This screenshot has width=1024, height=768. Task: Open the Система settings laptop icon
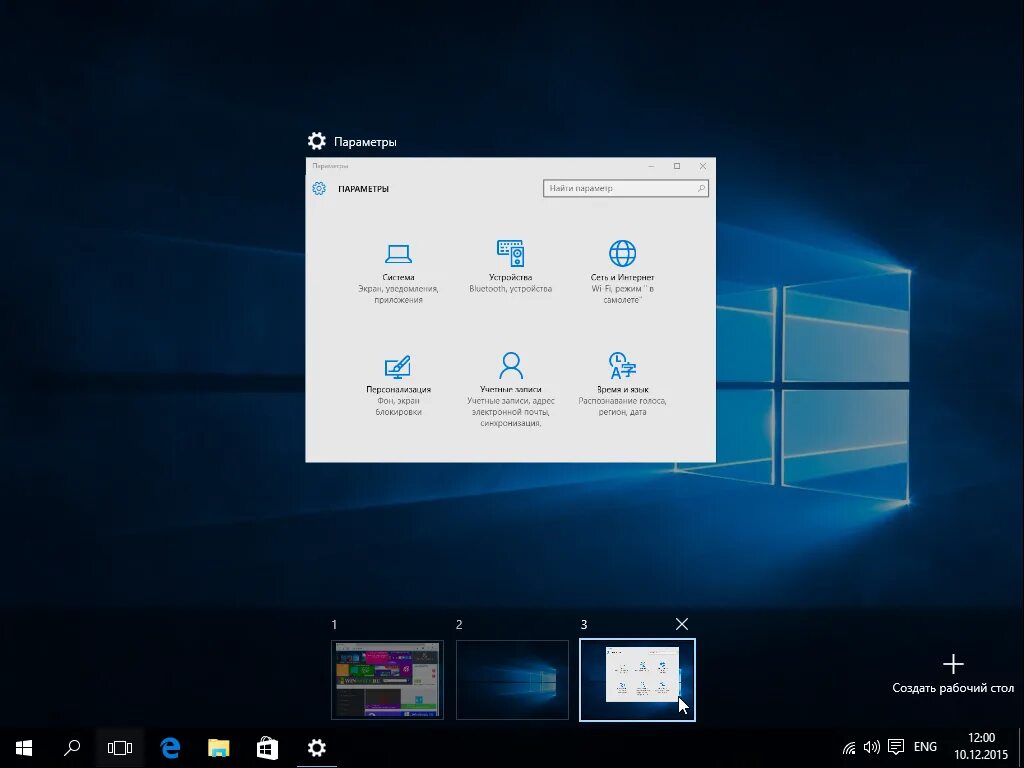click(x=398, y=253)
